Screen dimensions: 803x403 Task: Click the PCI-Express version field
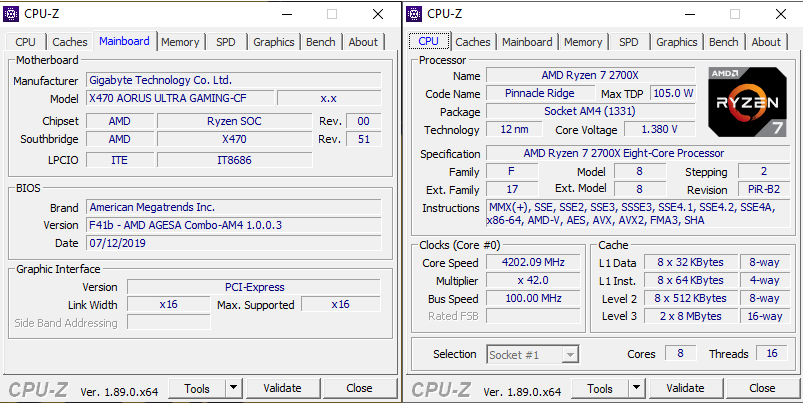[x=254, y=287]
